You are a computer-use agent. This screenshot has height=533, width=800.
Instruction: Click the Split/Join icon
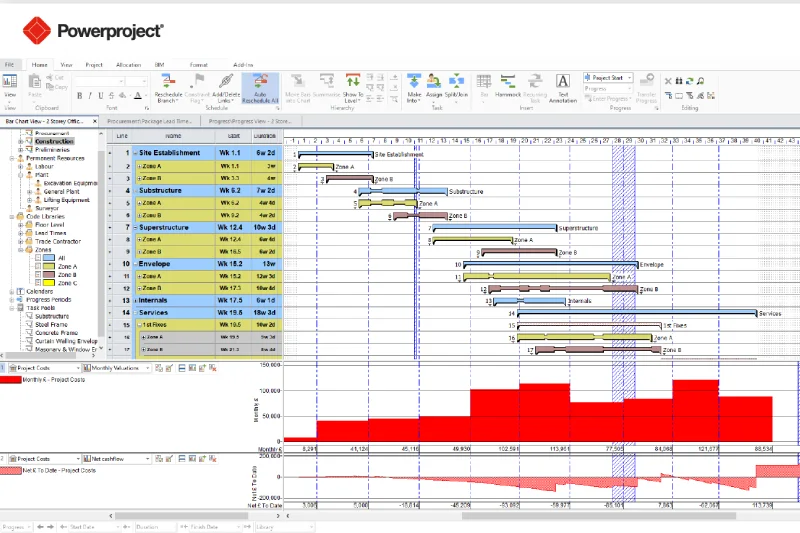point(456,81)
